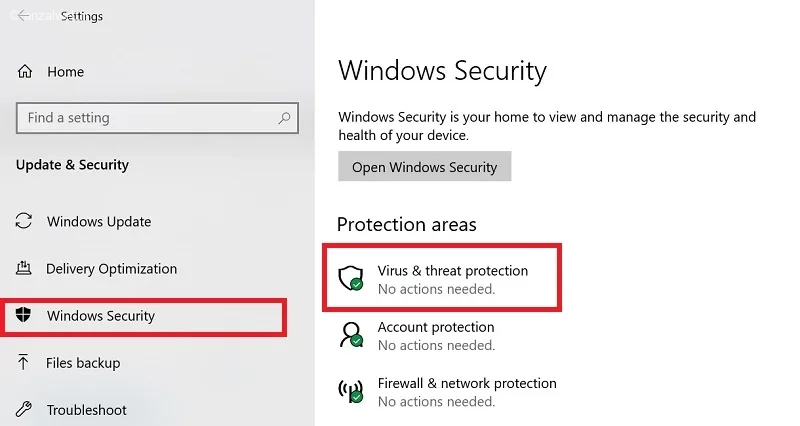Screen dimensions: 800x426
Task: Click the Windows Security shield icon in sidebar
Action: pos(25,316)
